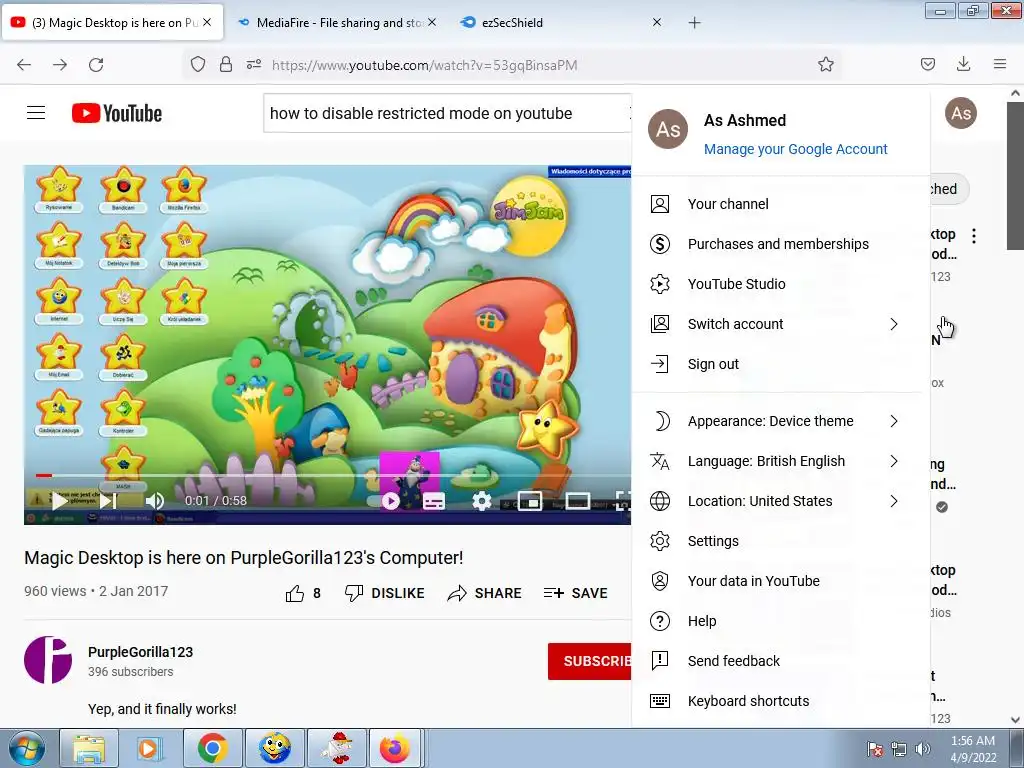1024x768 pixels.
Task: Open PurpleGorilla123 channel avatar
Action: pyautogui.click(x=48, y=660)
